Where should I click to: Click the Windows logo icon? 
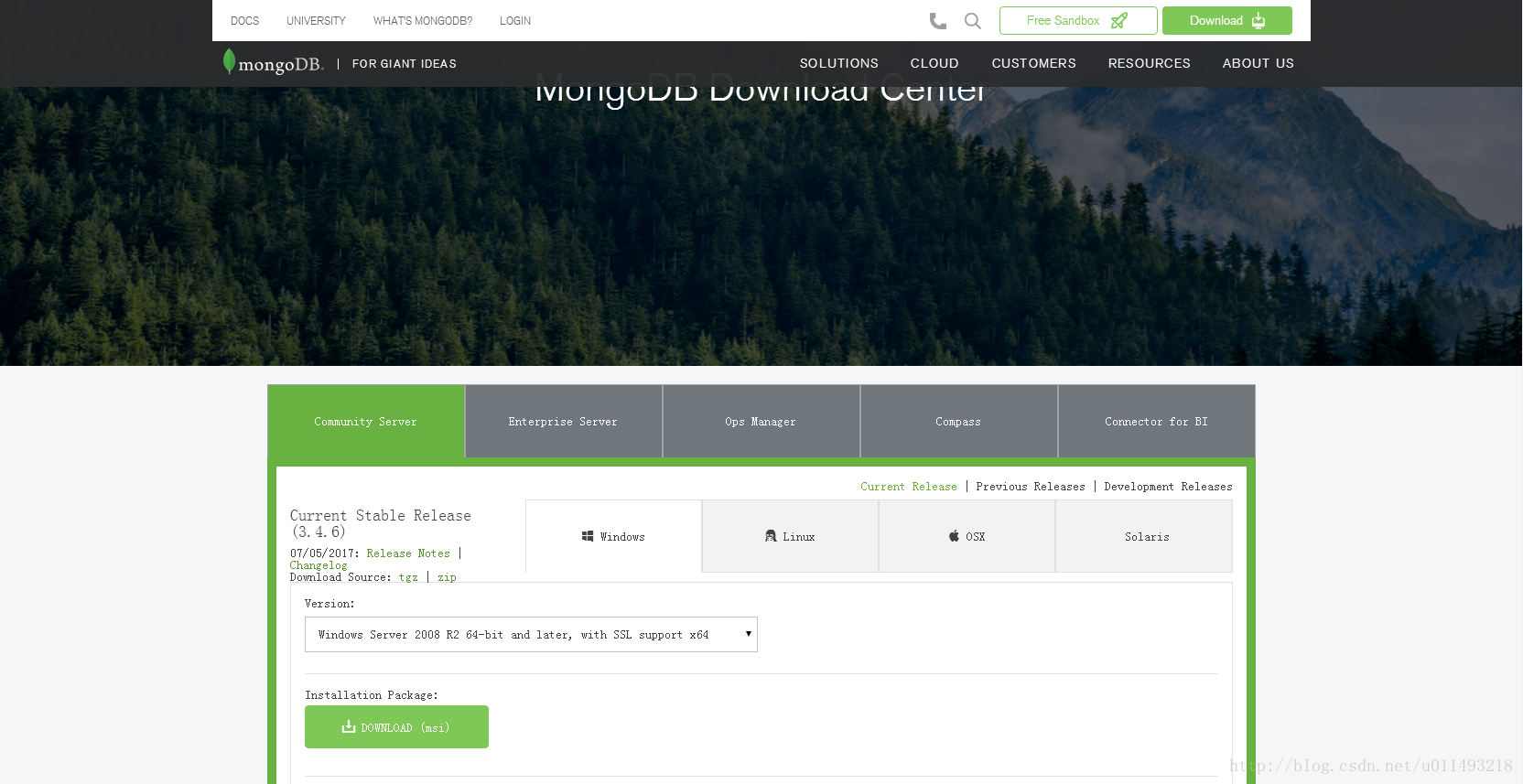point(588,536)
